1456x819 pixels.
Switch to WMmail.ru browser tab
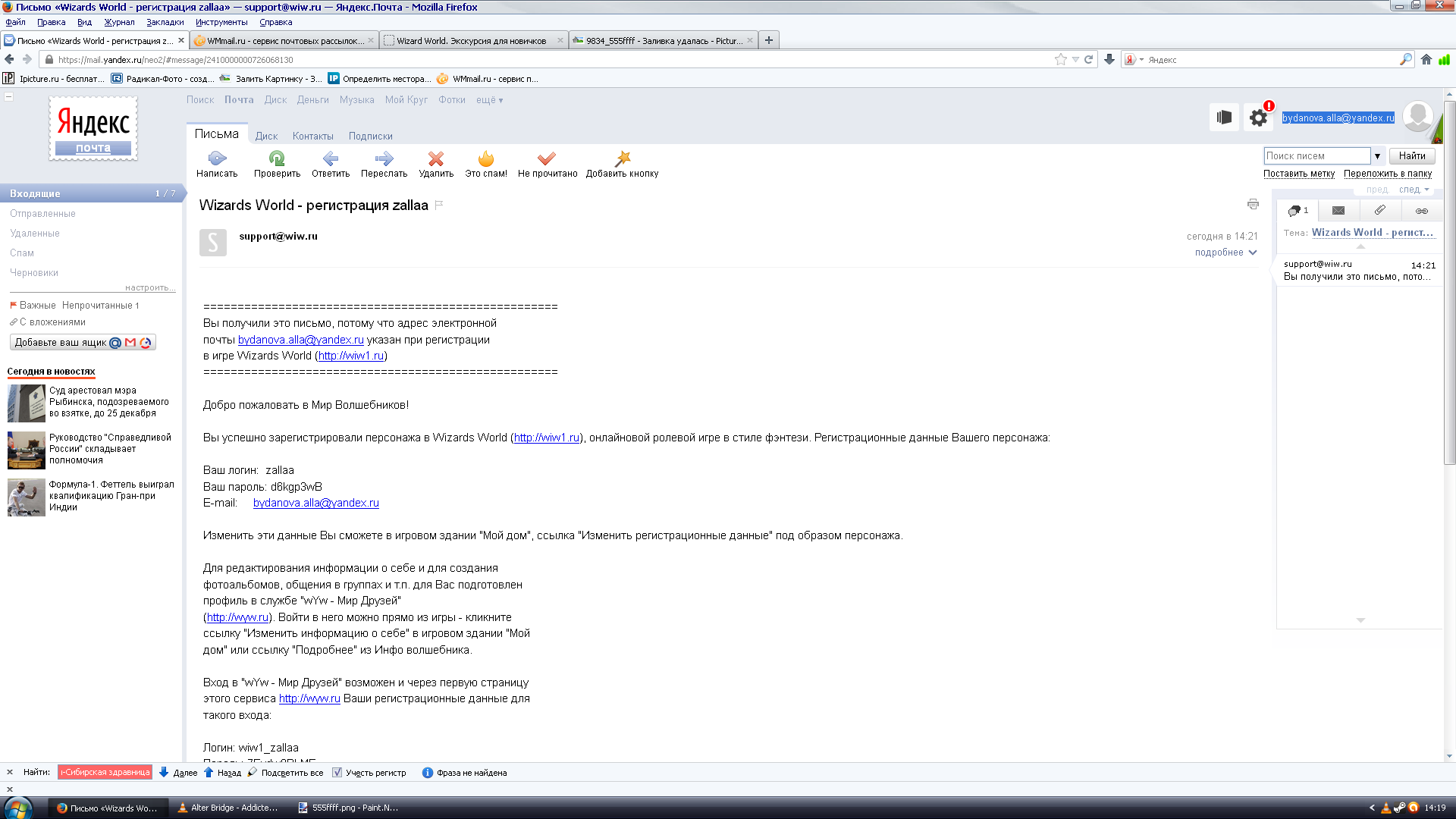pyautogui.click(x=284, y=40)
